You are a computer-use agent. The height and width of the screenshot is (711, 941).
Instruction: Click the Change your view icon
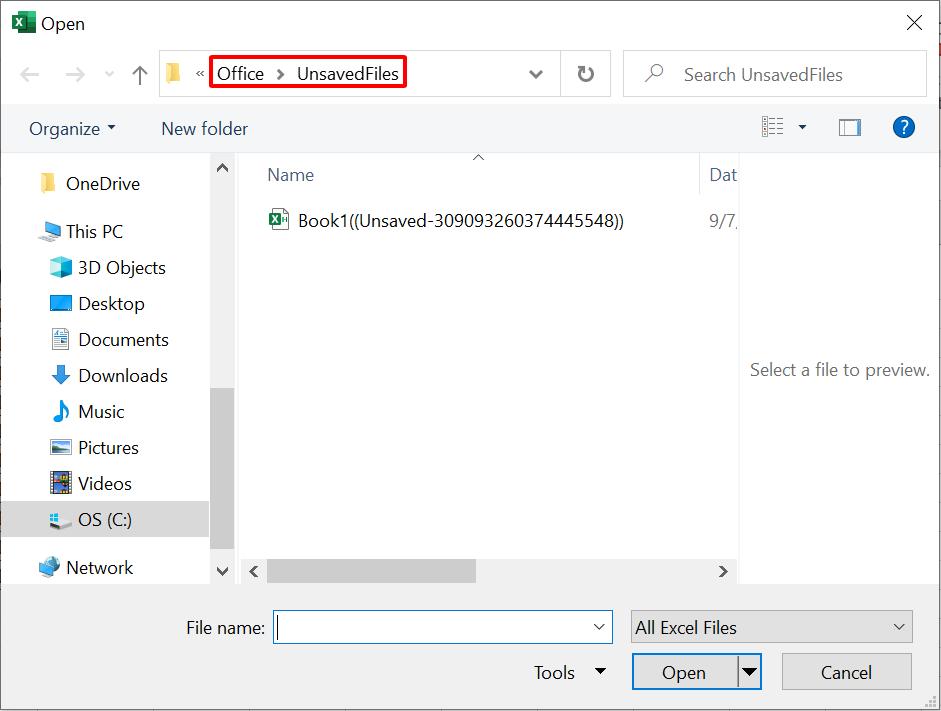(x=773, y=127)
